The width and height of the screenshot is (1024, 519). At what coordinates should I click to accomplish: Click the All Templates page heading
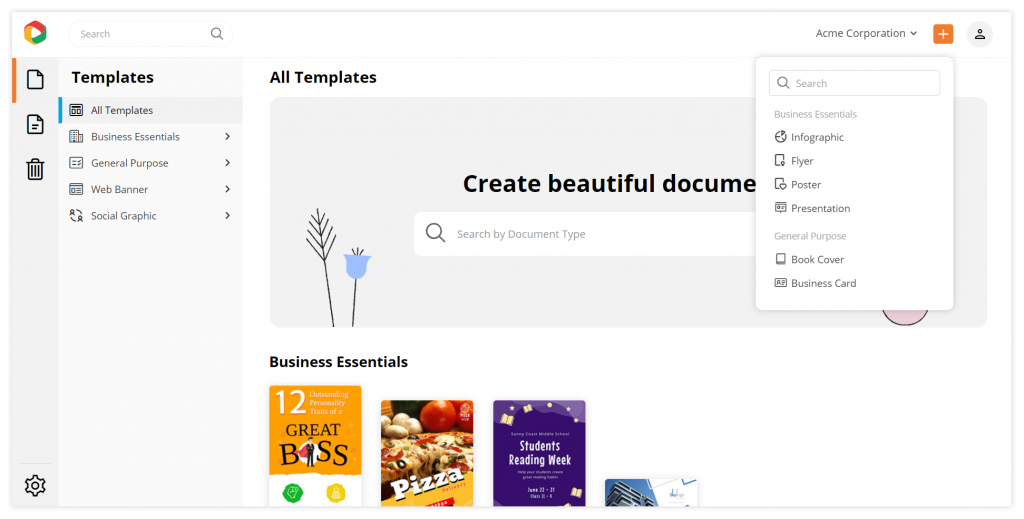tap(323, 77)
